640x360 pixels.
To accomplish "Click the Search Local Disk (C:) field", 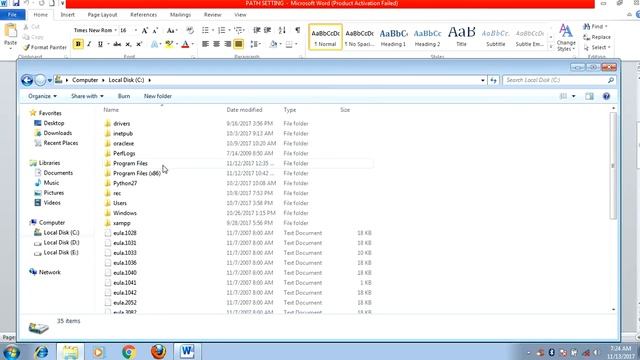I will click(558, 80).
